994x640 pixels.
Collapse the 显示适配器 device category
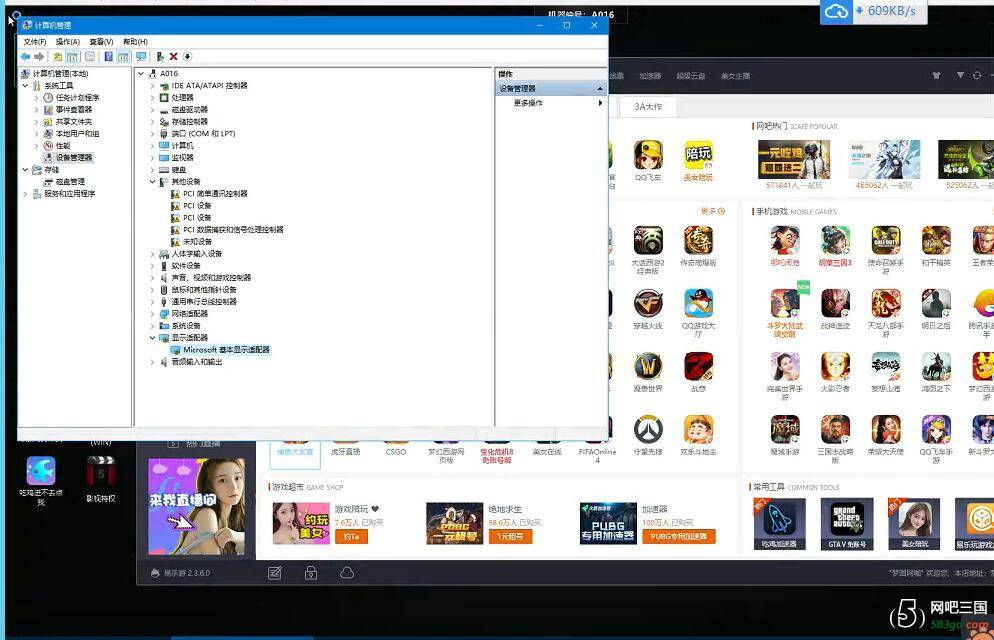152,338
